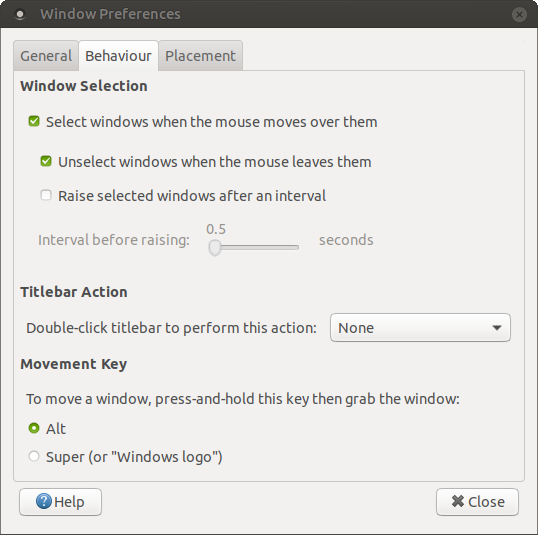Click the "Raise selected windows after an interval" label
The height and width of the screenshot is (535, 538).
point(192,196)
